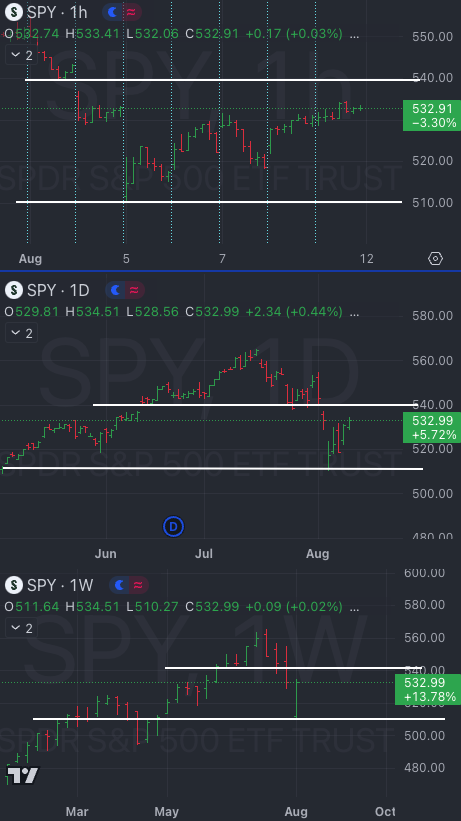The height and width of the screenshot is (821, 461).
Task: Select the lower white horizontal line on the 1W chart
Action: (239, 719)
